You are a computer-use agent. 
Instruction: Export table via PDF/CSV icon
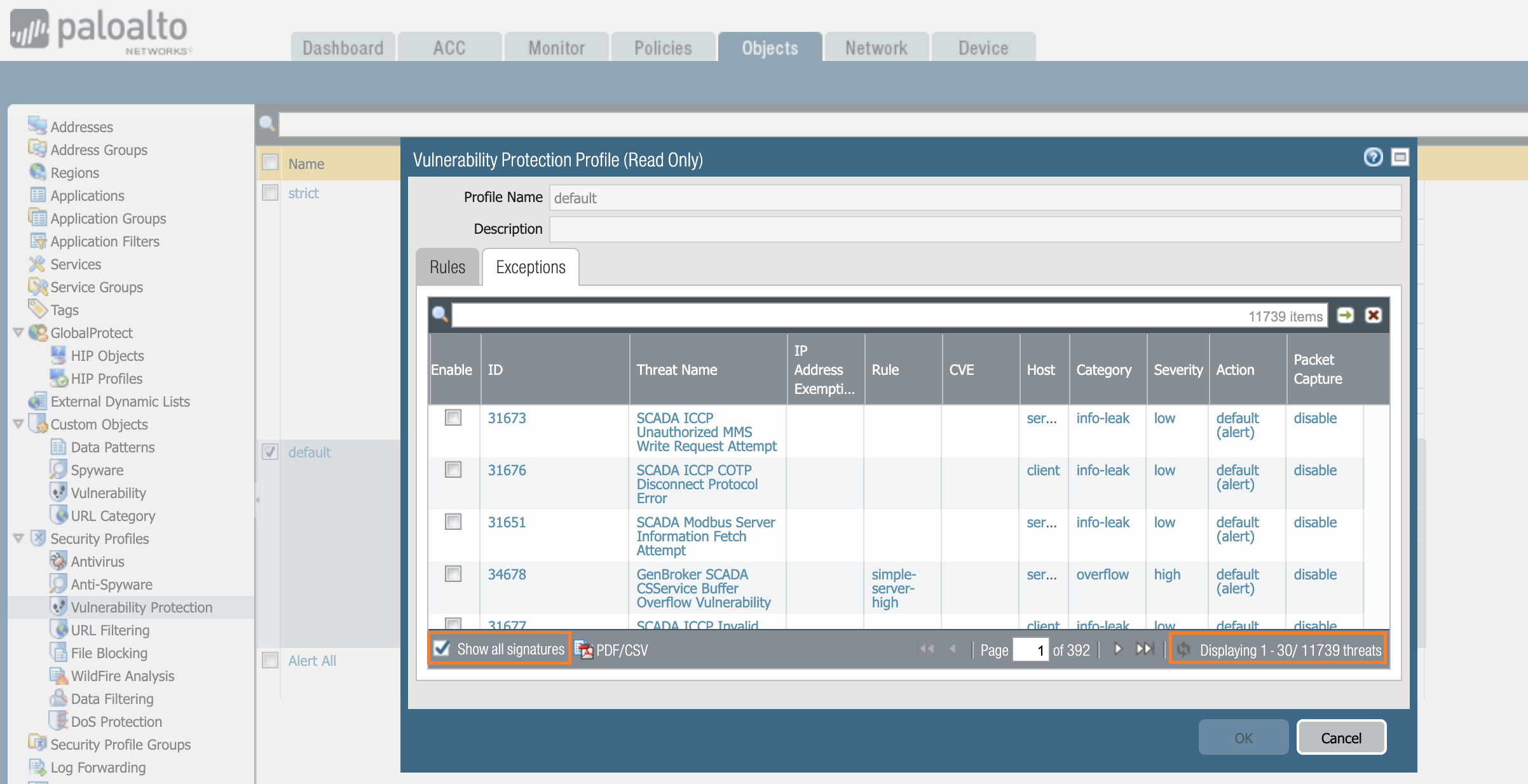(583, 649)
